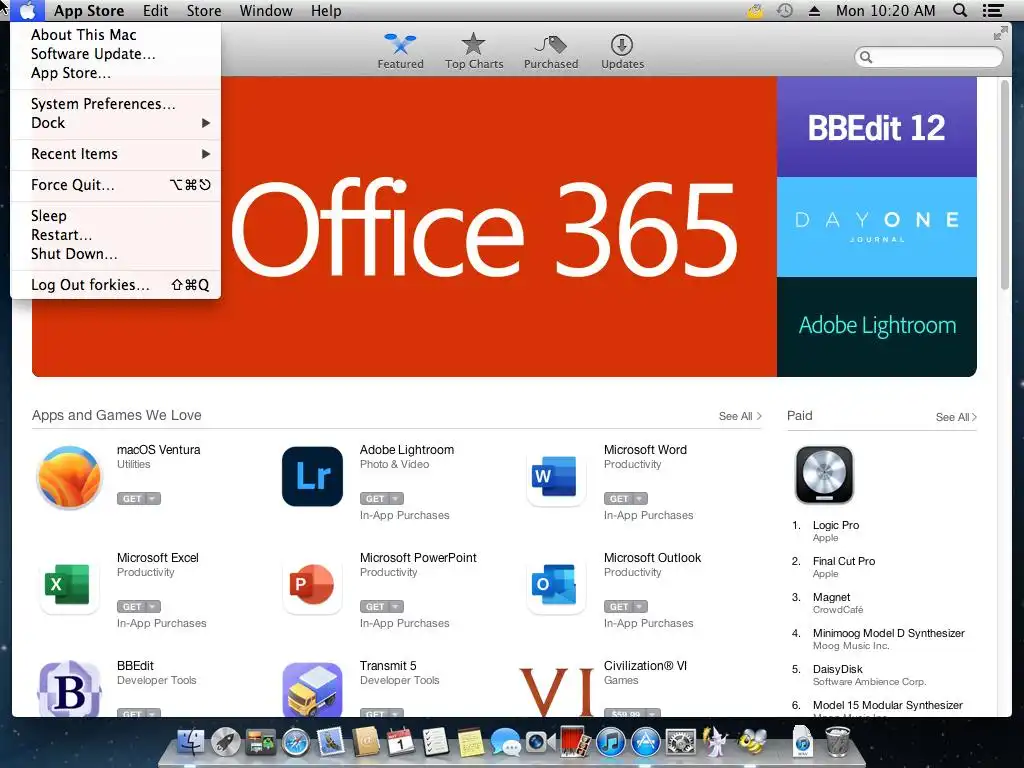This screenshot has width=1024, height=768.
Task: Open iTunes from the Dock
Action: (611, 743)
